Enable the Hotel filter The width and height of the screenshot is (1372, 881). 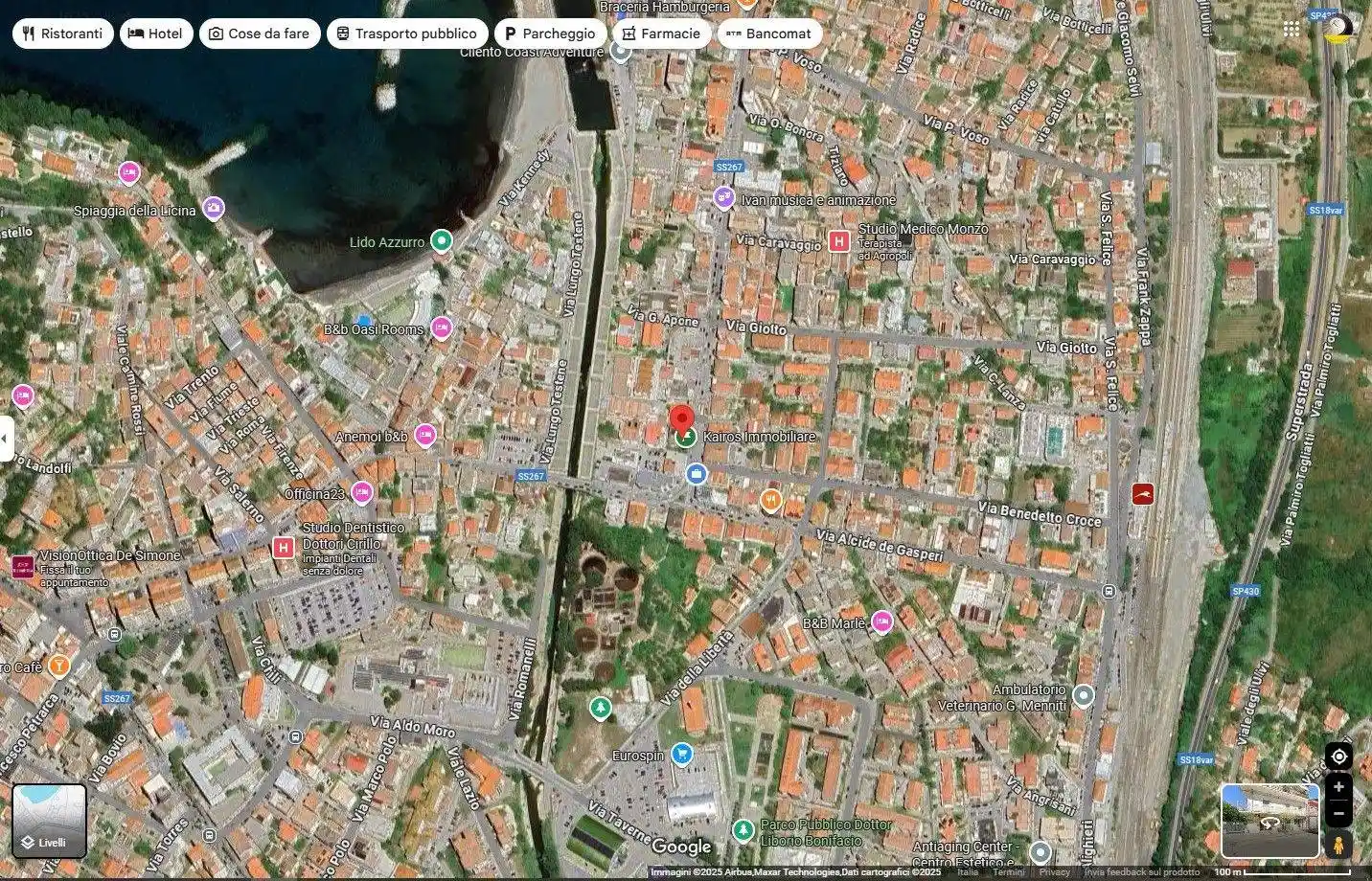click(x=156, y=33)
